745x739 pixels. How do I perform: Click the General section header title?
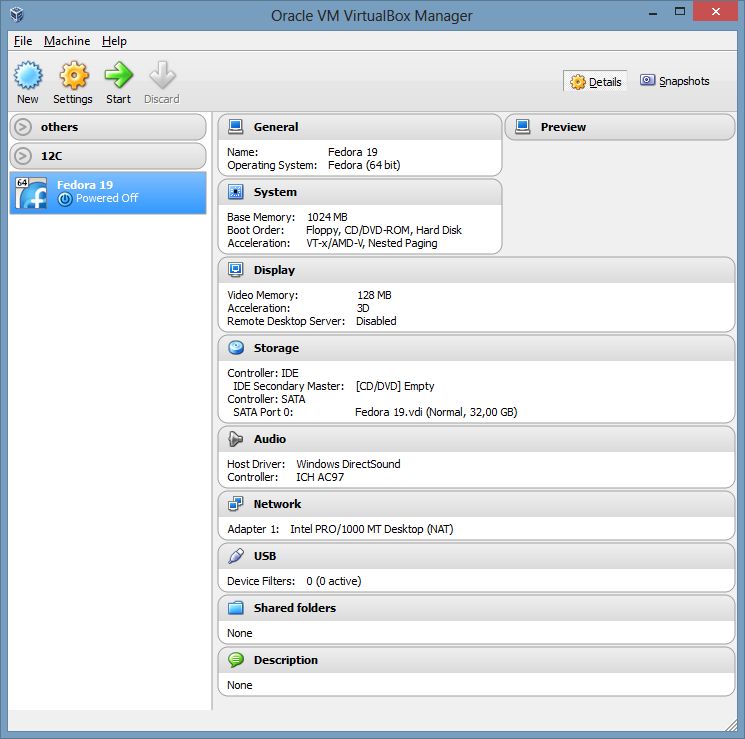(276, 127)
